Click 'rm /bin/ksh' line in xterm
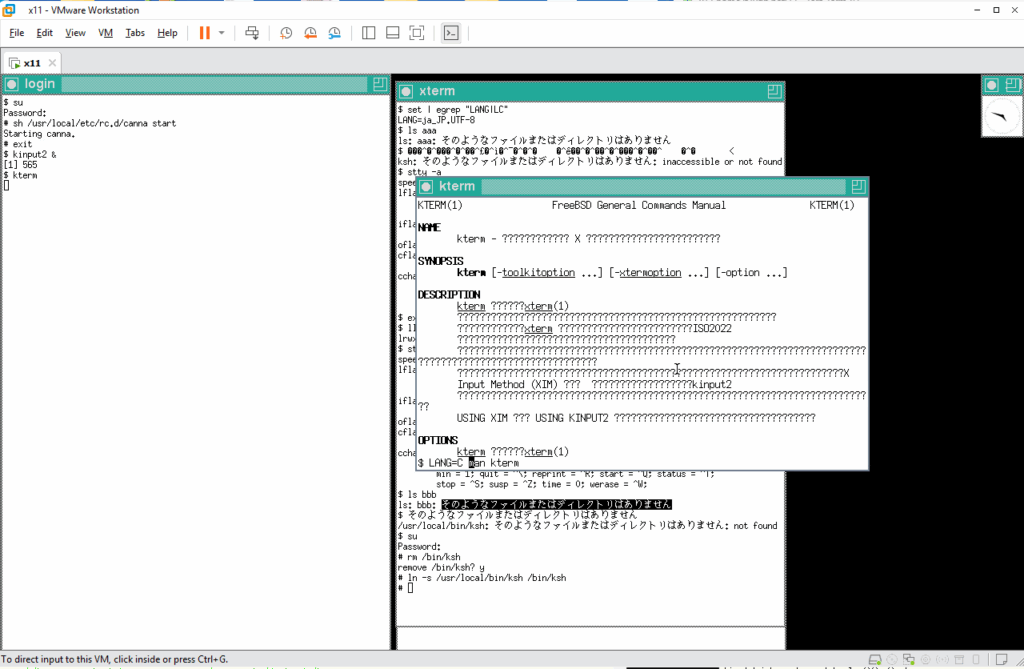 (429, 557)
